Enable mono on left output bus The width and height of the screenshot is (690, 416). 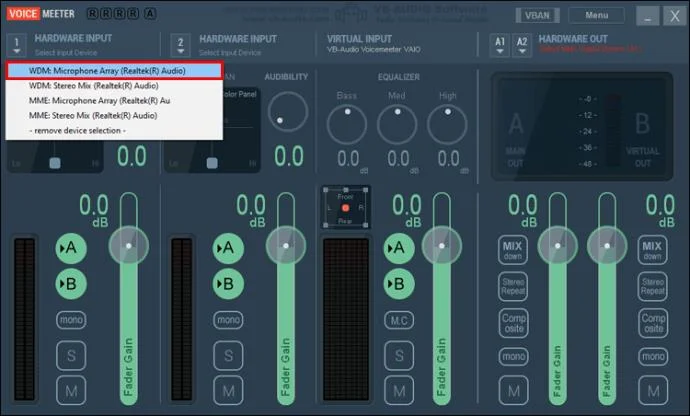[x=514, y=356]
